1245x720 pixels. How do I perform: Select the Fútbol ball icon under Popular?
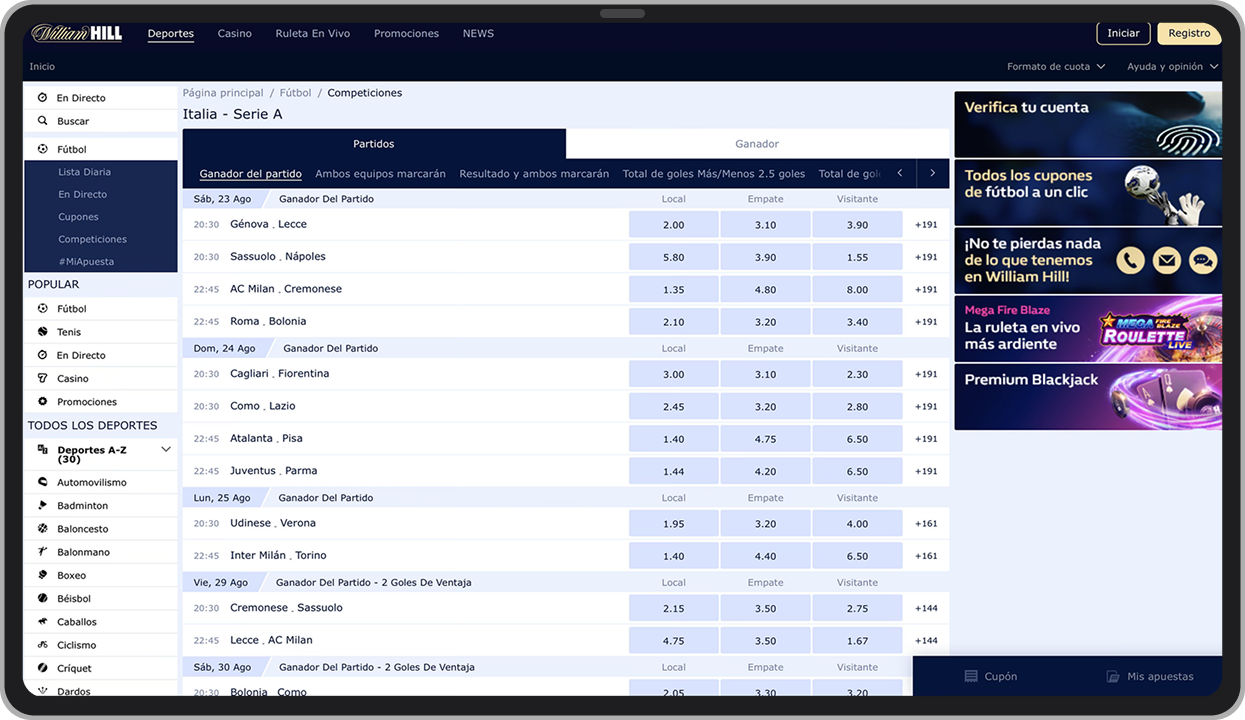pos(42,309)
